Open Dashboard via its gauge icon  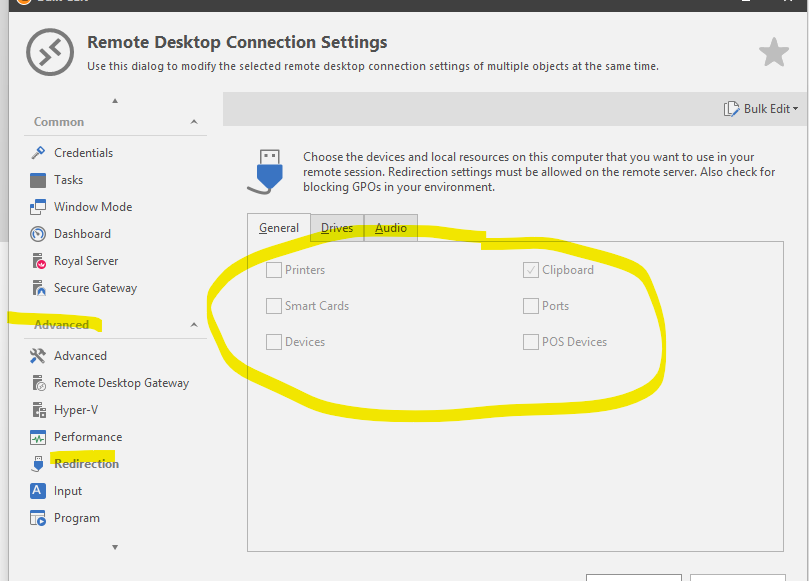click(x=38, y=234)
